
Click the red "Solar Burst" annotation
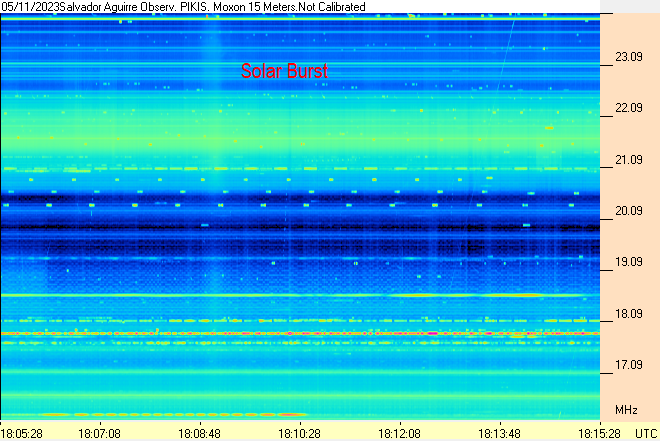pos(285,71)
